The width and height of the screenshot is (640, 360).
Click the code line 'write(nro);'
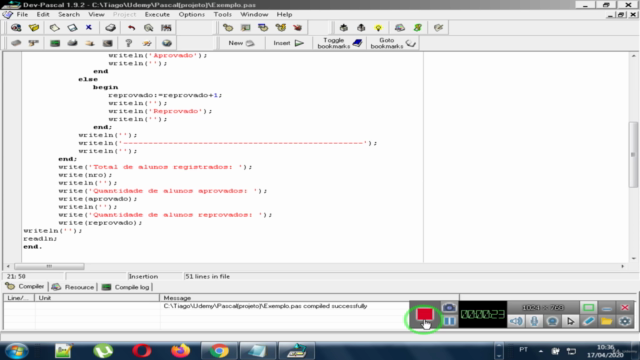[x=85, y=175]
